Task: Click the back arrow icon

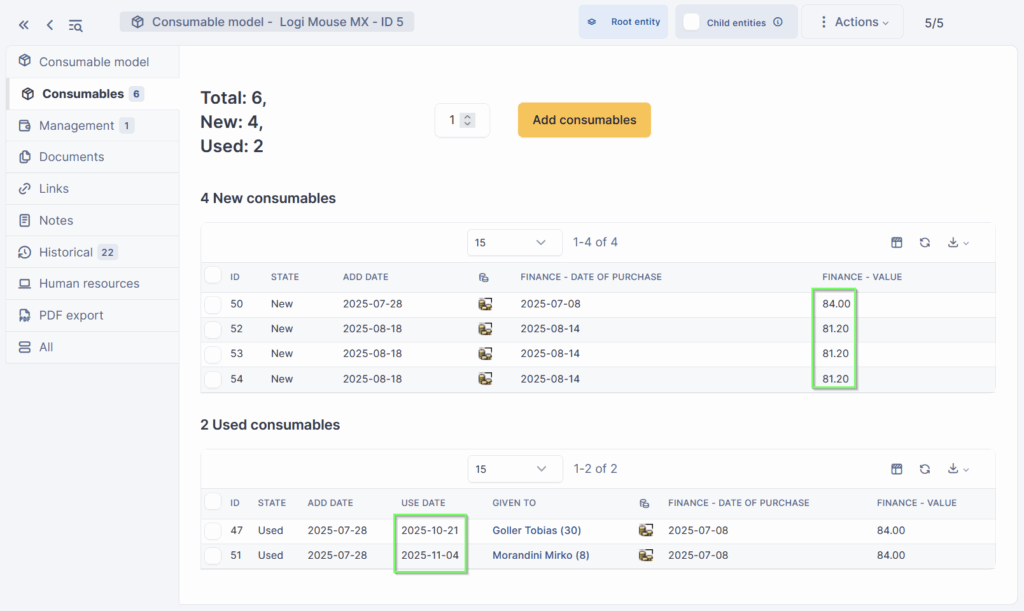Action: 49,25
